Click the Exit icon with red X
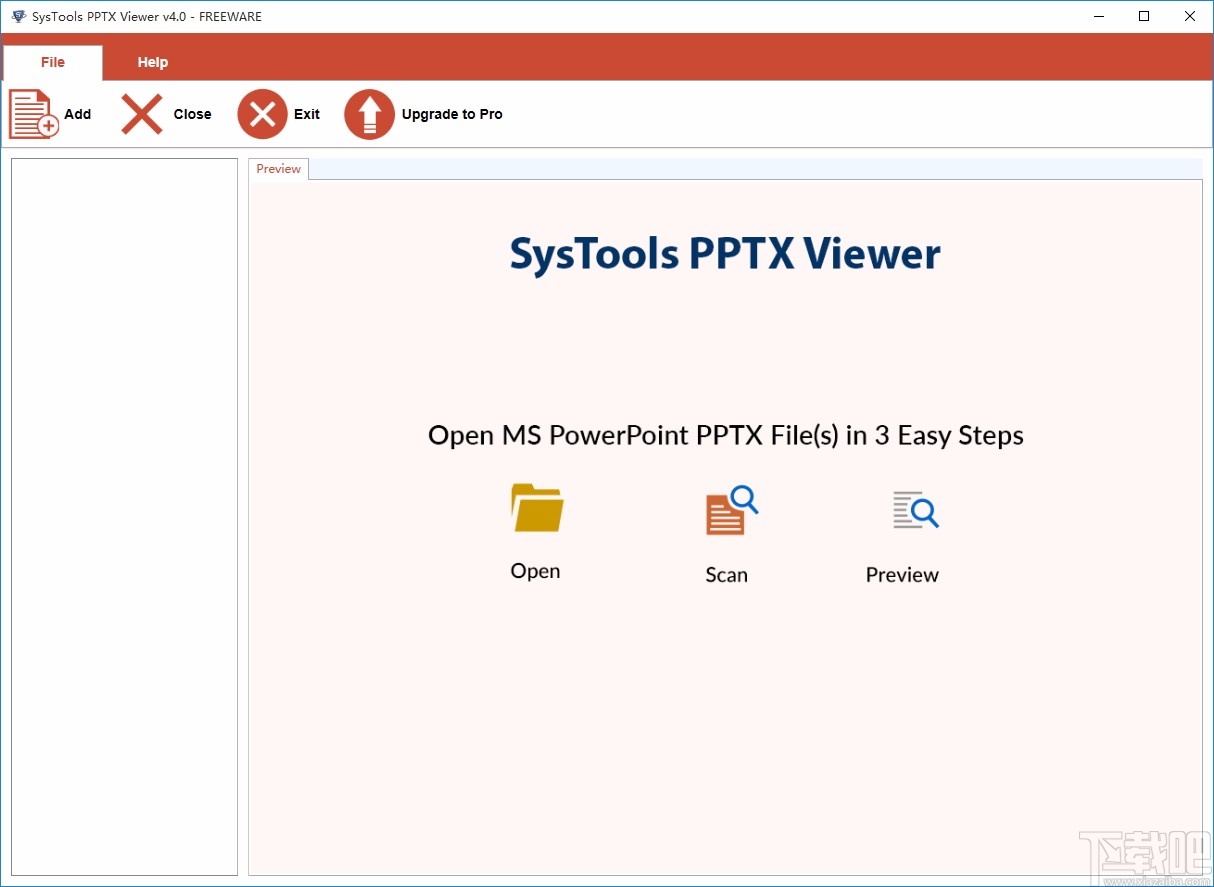 click(262, 113)
